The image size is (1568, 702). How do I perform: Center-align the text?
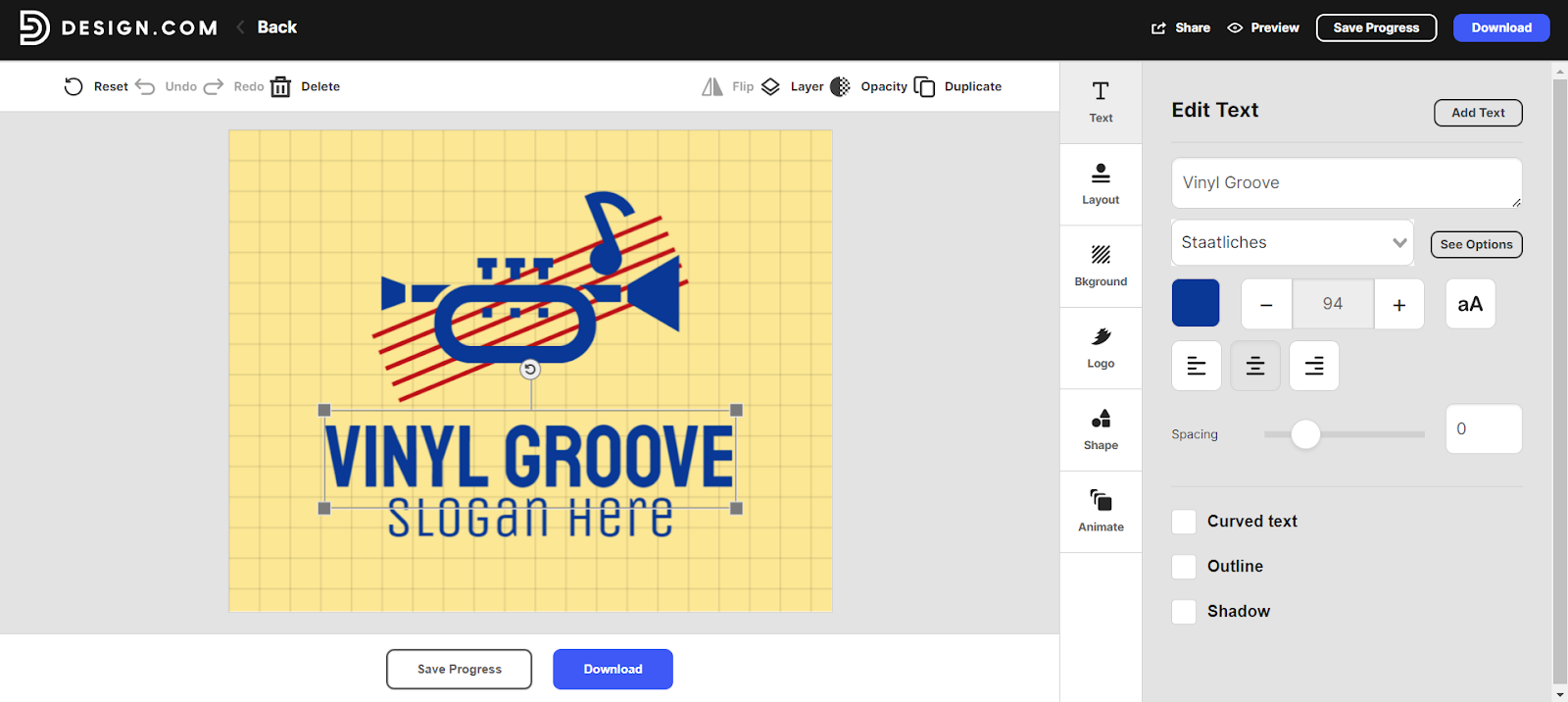coord(1255,366)
